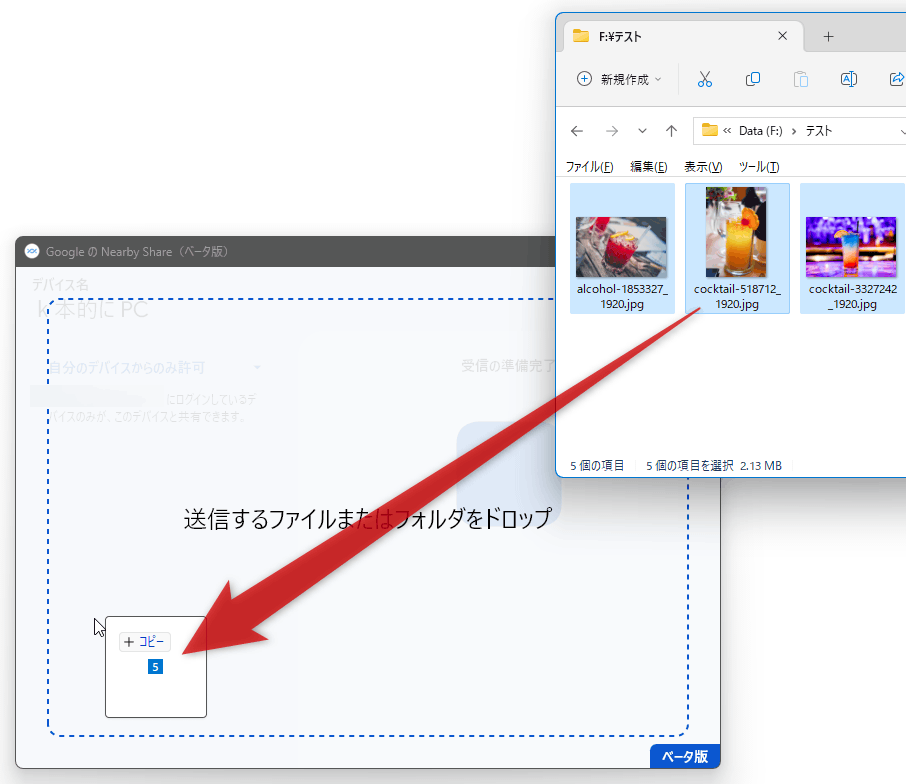Click the 受信の準備完了 status text
The width and height of the screenshot is (906, 784).
(x=508, y=366)
